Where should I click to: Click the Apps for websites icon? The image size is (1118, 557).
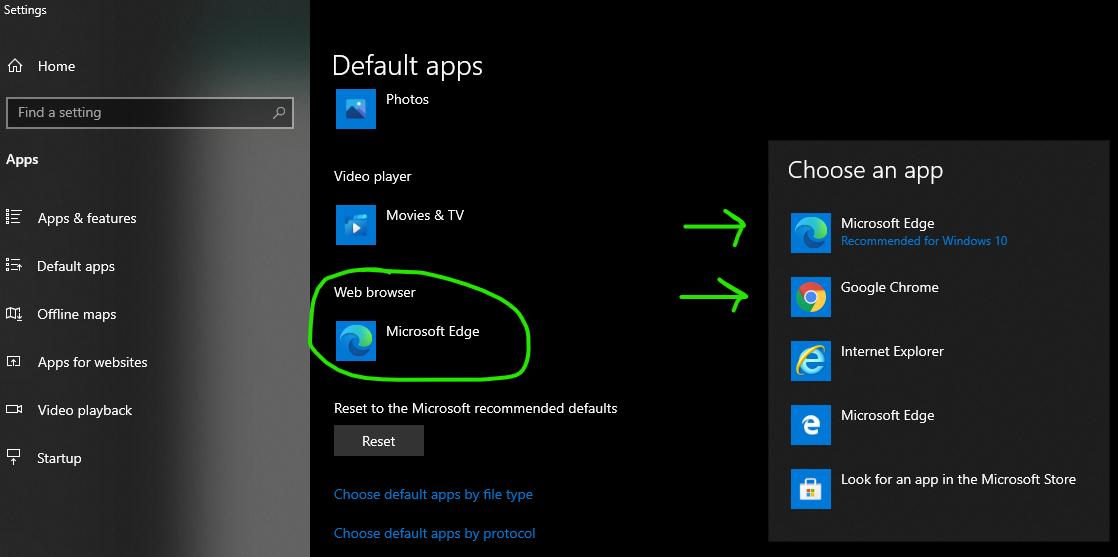(x=14, y=362)
